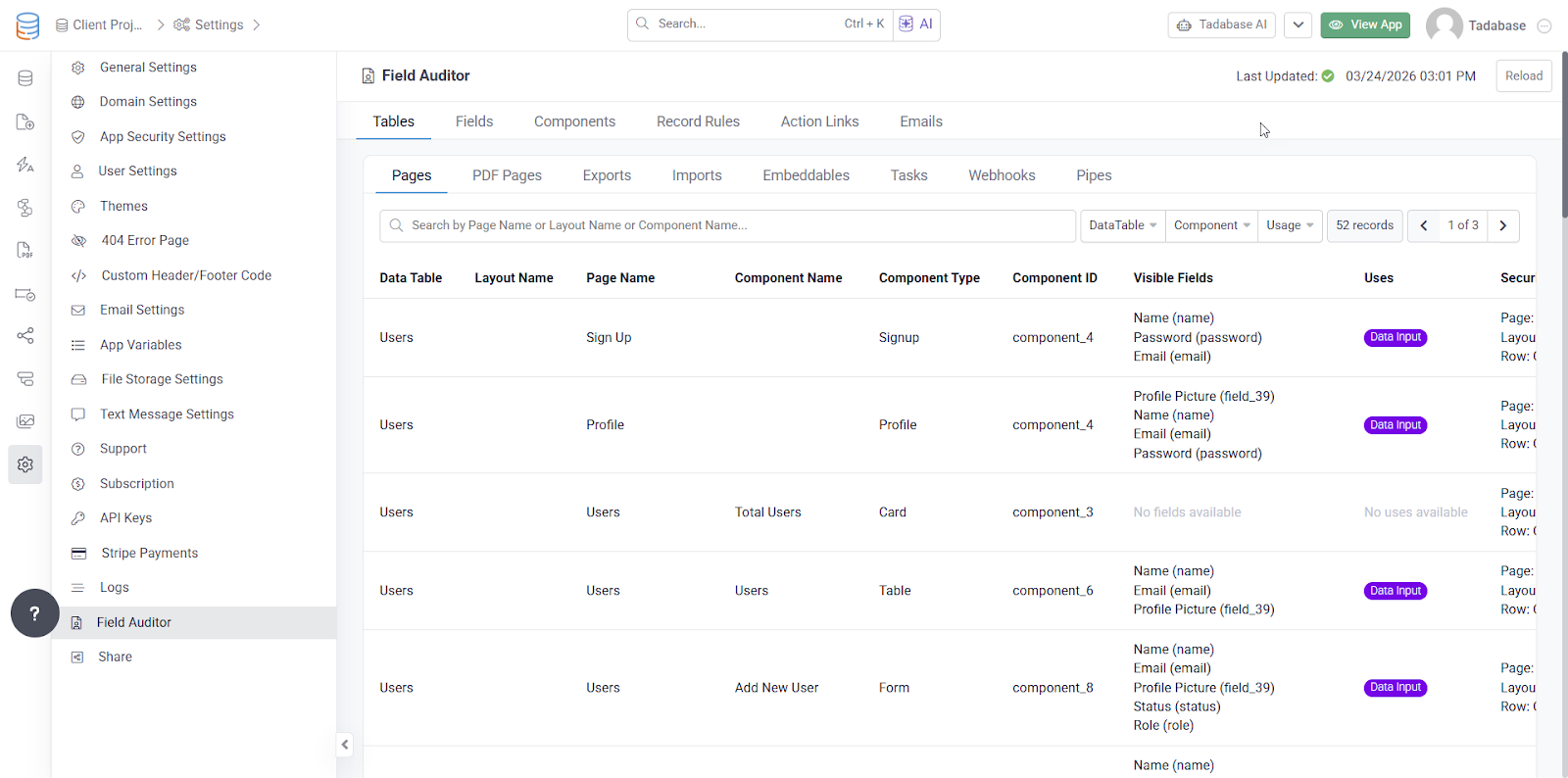Switch to the Webhooks sub-tab
The width and height of the screenshot is (1568, 778).
click(x=1002, y=175)
